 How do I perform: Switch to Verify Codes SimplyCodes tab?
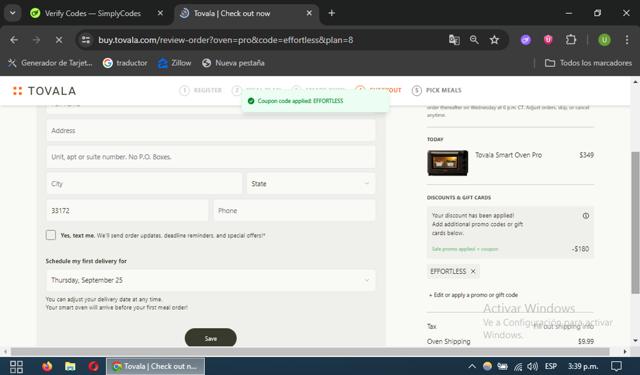point(93,13)
